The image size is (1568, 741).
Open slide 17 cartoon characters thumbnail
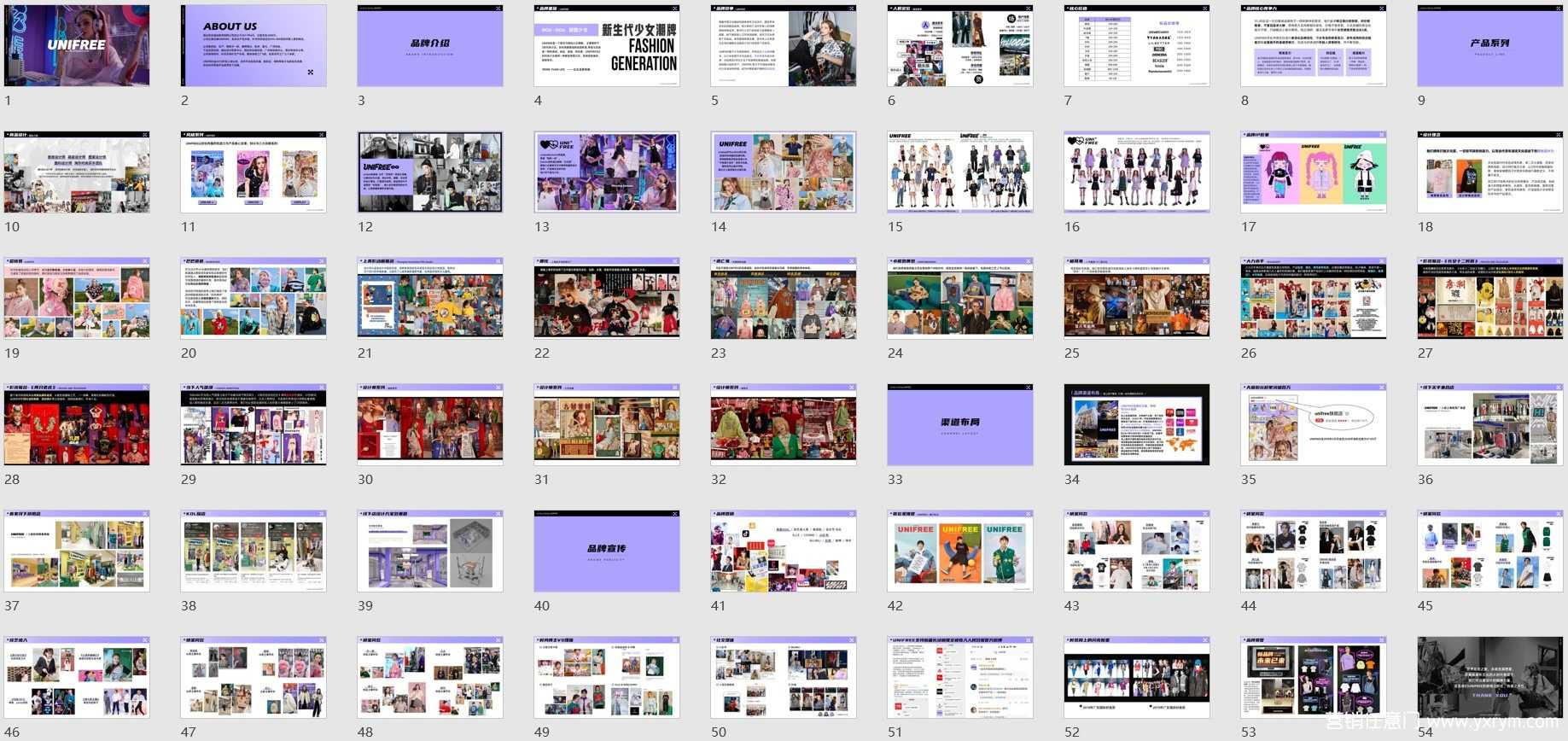1314,172
